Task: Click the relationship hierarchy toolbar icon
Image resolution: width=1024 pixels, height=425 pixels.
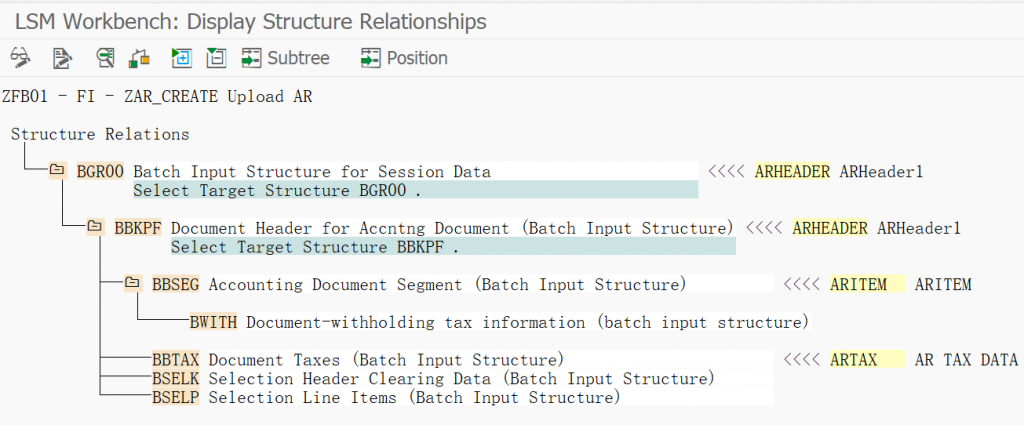Action: [139, 58]
